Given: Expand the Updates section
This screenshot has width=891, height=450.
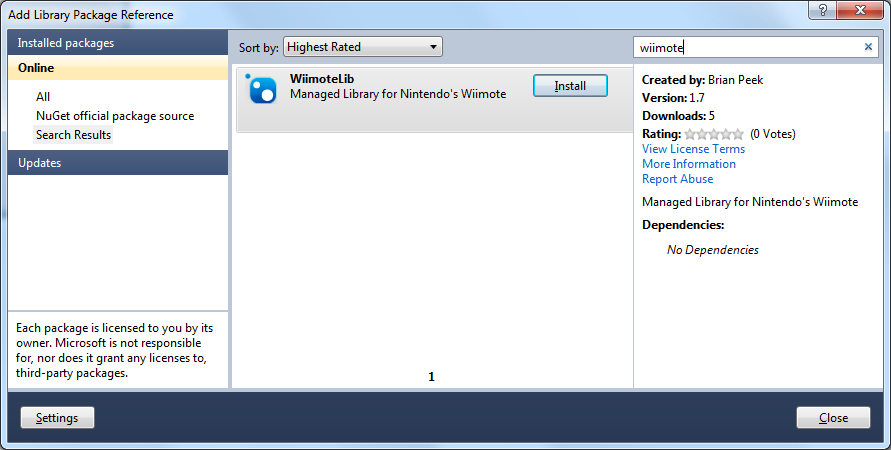Looking at the screenshot, I should [x=118, y=163].
